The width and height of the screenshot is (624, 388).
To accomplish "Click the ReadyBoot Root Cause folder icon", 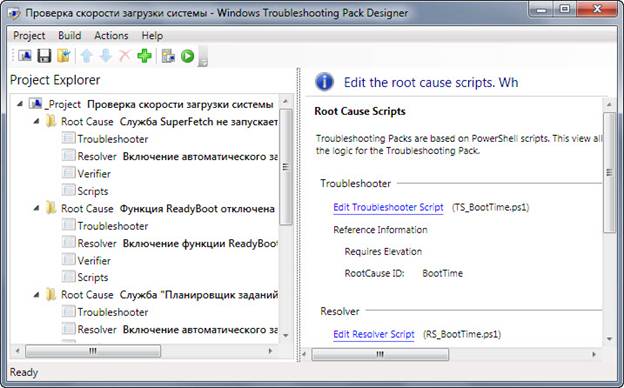I will pyautogui.click(x=51, y=208).
